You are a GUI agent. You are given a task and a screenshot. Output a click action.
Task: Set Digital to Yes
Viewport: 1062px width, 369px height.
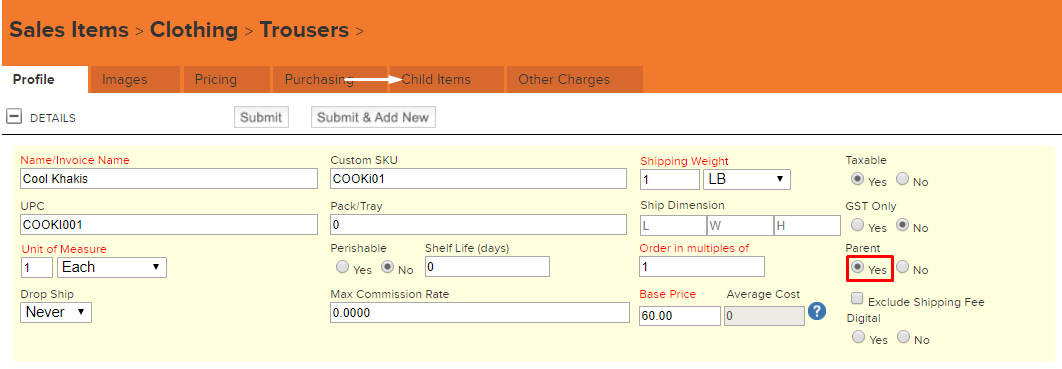coord(858,337)
